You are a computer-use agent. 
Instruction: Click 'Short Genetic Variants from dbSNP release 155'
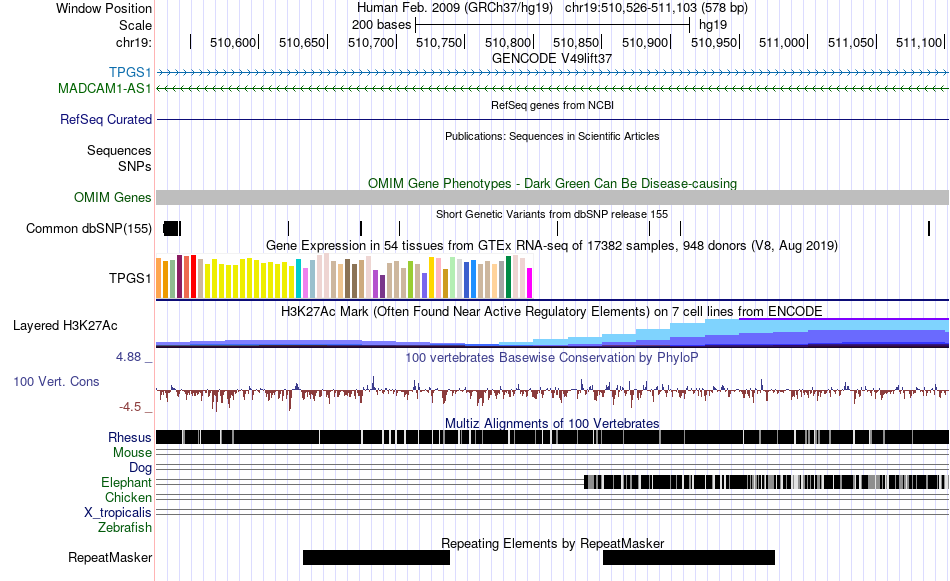(x=552, y=214)
